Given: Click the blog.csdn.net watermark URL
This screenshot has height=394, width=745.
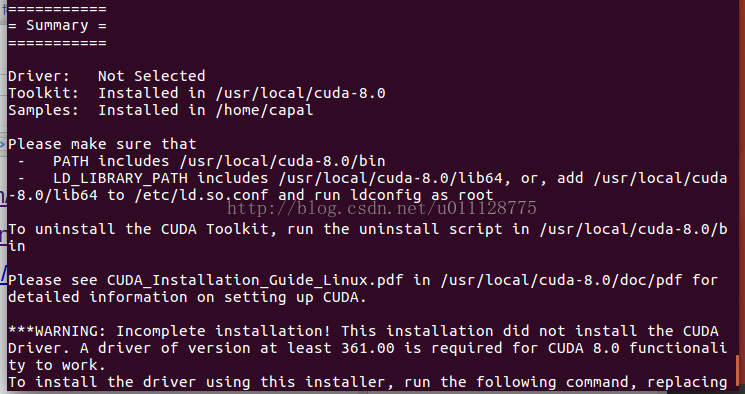Looking at the screenshot, I should [382, 208].
